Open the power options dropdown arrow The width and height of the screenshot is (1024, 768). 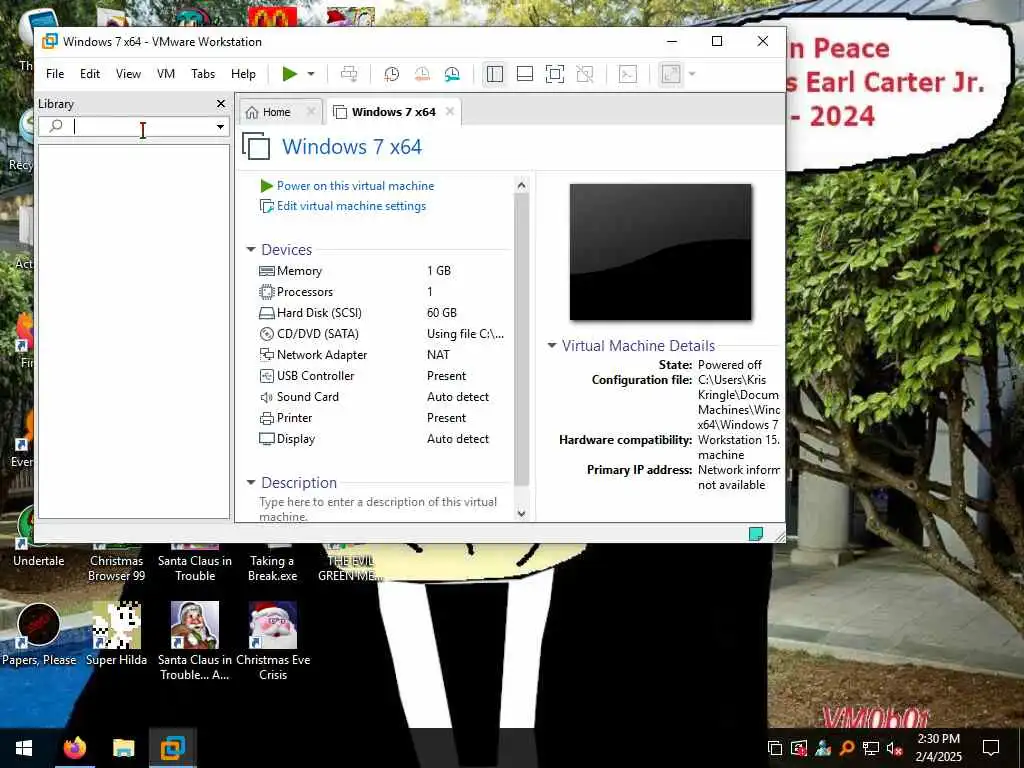click(x=311, y=74)
